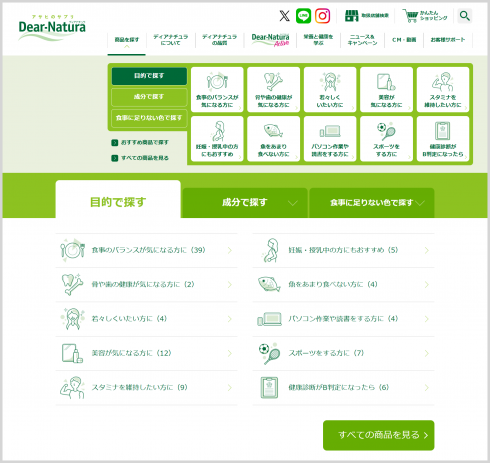
Task: Click the store locator shop icon
Action: [x=351, y=16]
